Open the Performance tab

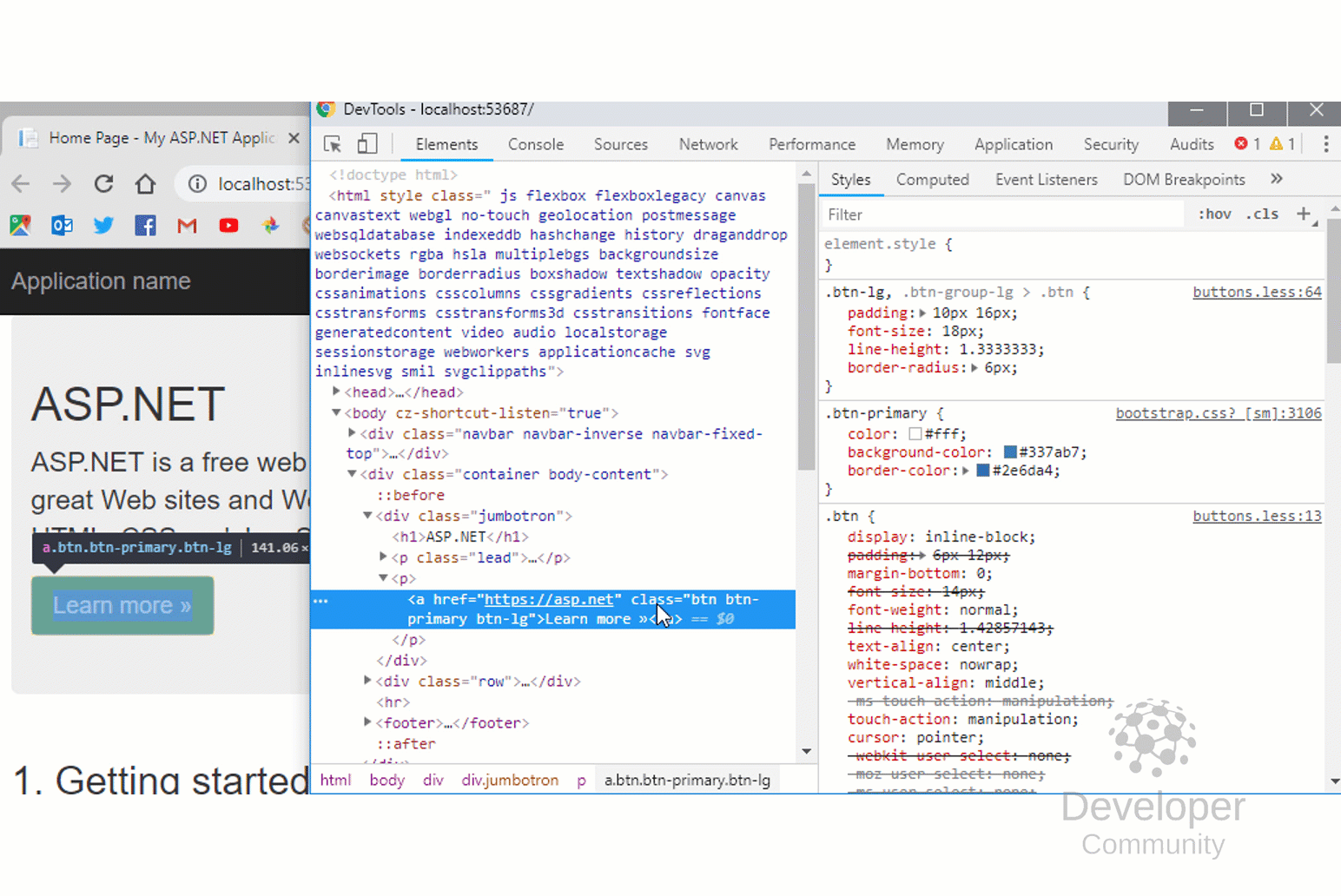tap(812, 144)
